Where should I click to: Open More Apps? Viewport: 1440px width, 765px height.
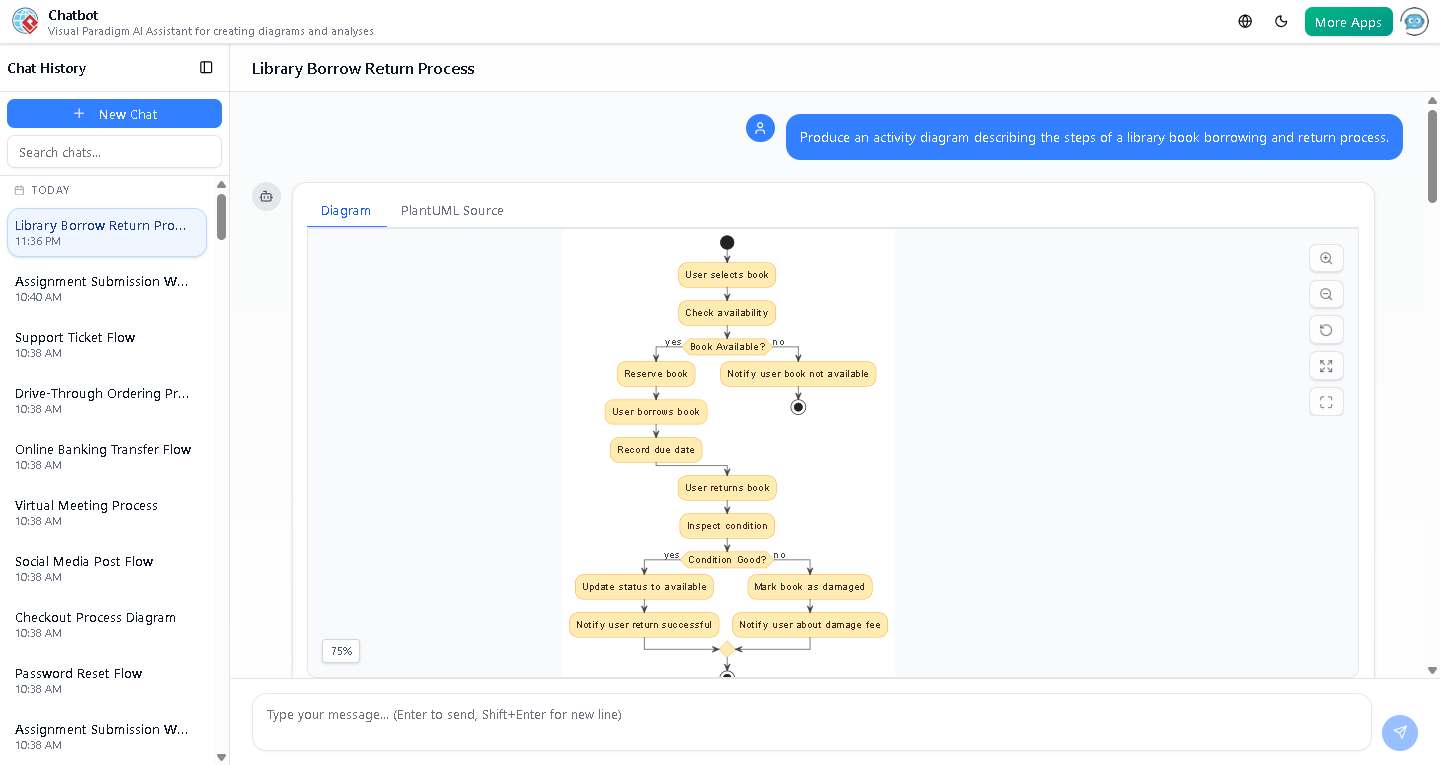(x=1348, y=20)
